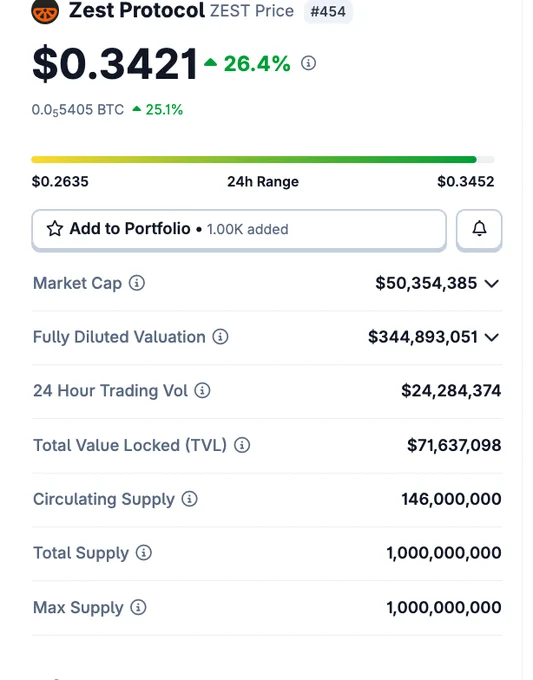Expand the Market Cap chevron
Screen dimensions: 533x680
click(492, 284)
